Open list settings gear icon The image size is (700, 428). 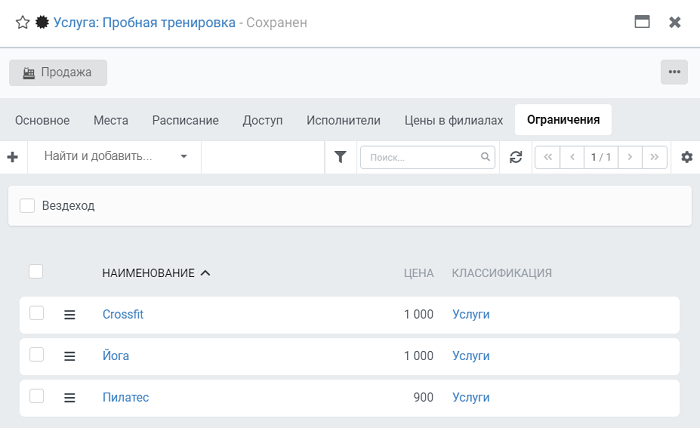pos(687,157)
